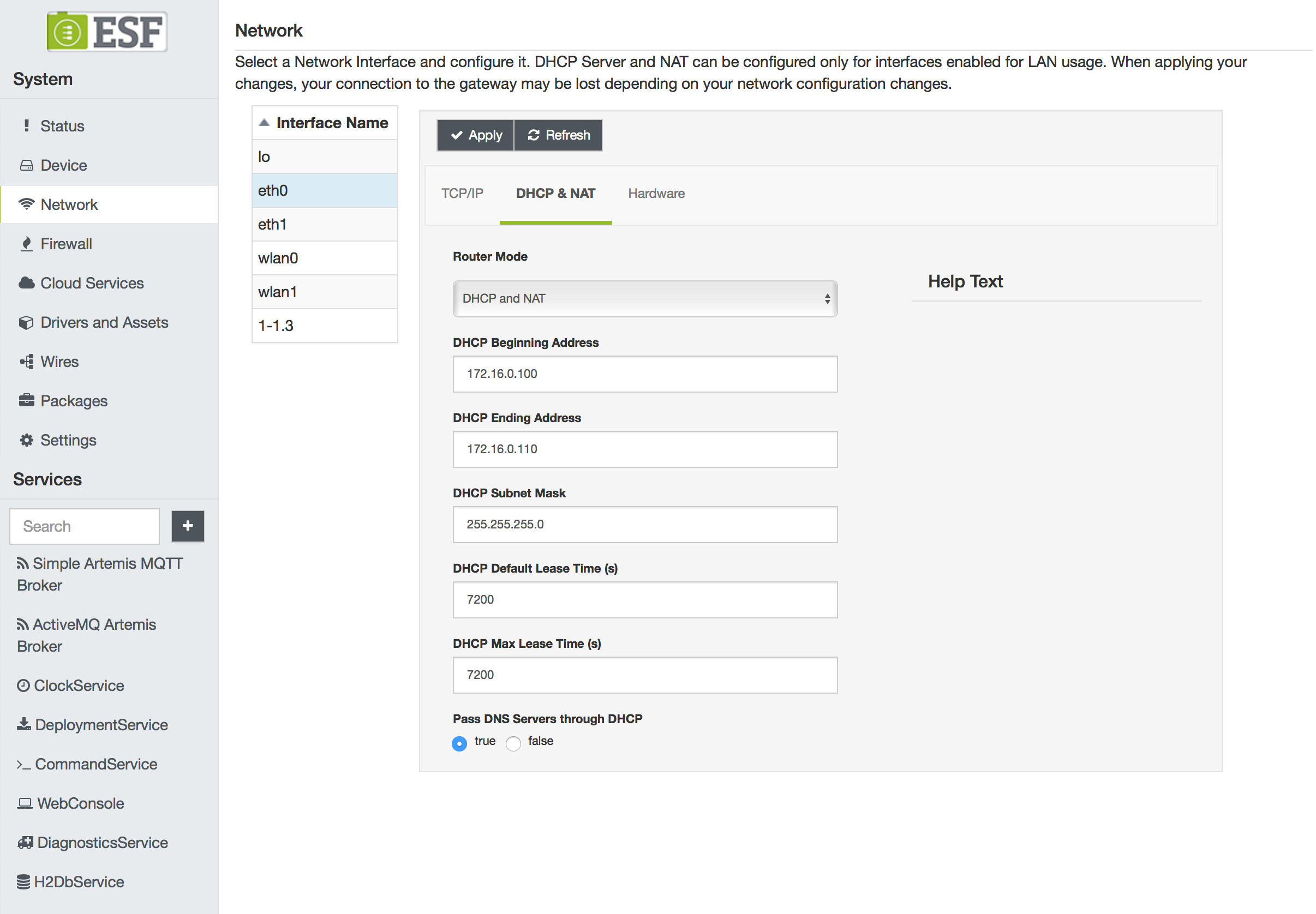Click the DiagnosticsService ambulance icon
This screenshot has height=914, width=1316.
pos(25,843)
